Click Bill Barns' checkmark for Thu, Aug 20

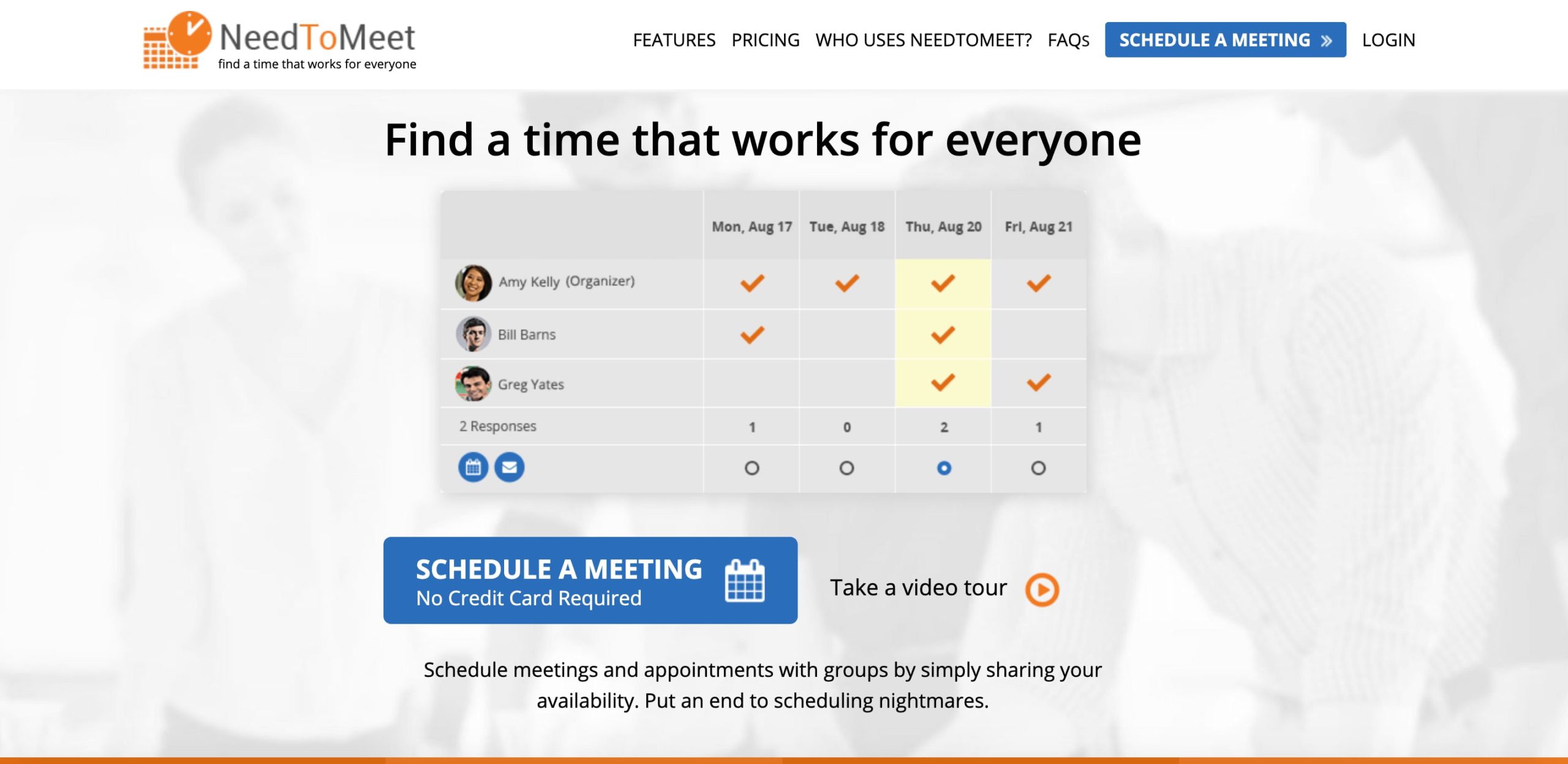(x=943, y=335)
